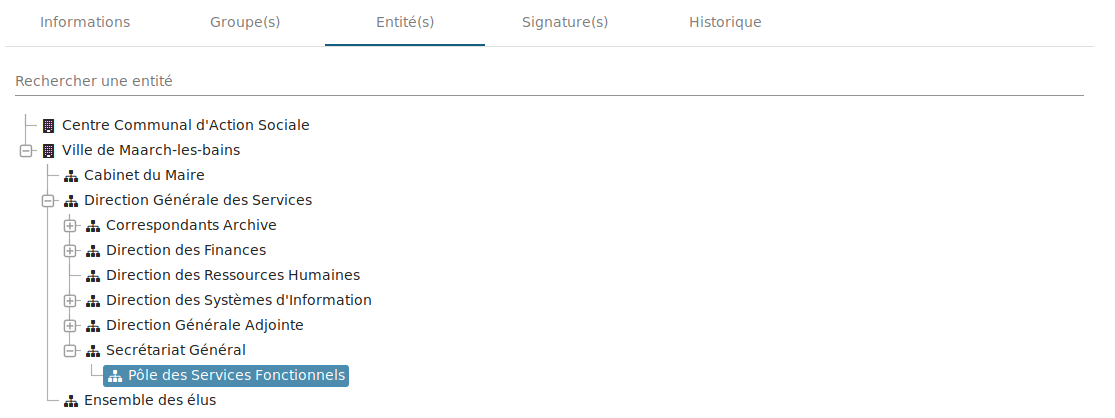Viewport: 1115px width, 418px height.
Task: Collapse the Ville de Maarch-les-bains node
Action: pyautogui.click(x=26, y=151)
